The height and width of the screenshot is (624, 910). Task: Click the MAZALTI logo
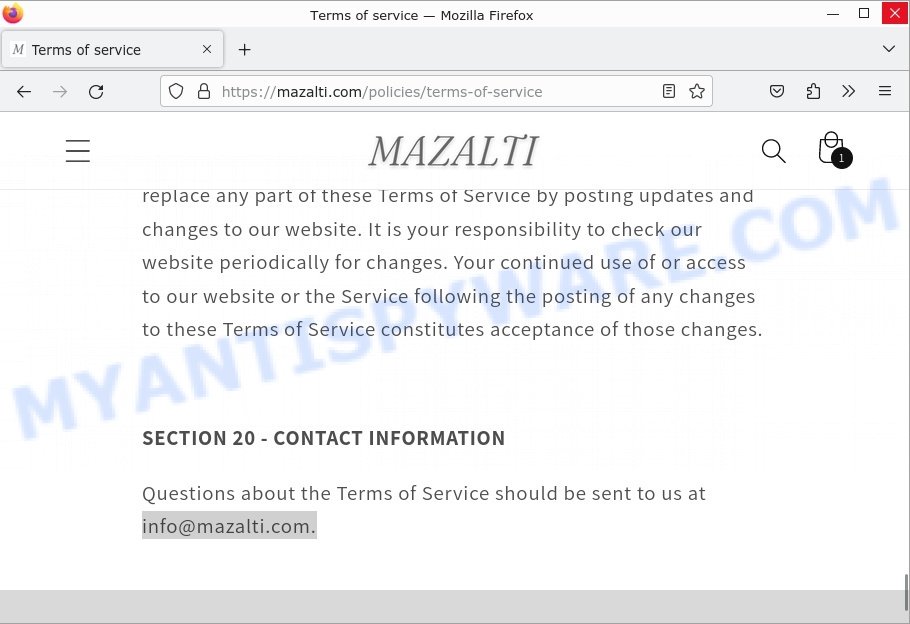coord(454,151)
